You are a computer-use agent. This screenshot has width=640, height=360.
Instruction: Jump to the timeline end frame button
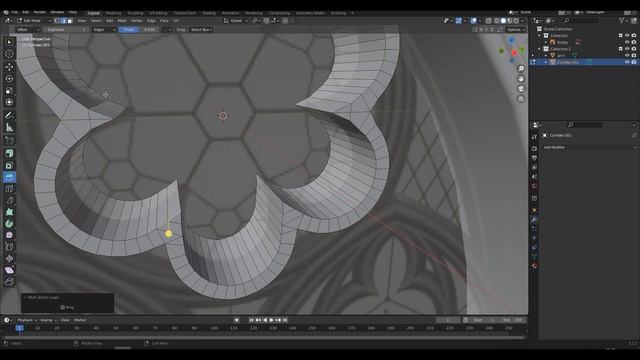click(285, 320)
